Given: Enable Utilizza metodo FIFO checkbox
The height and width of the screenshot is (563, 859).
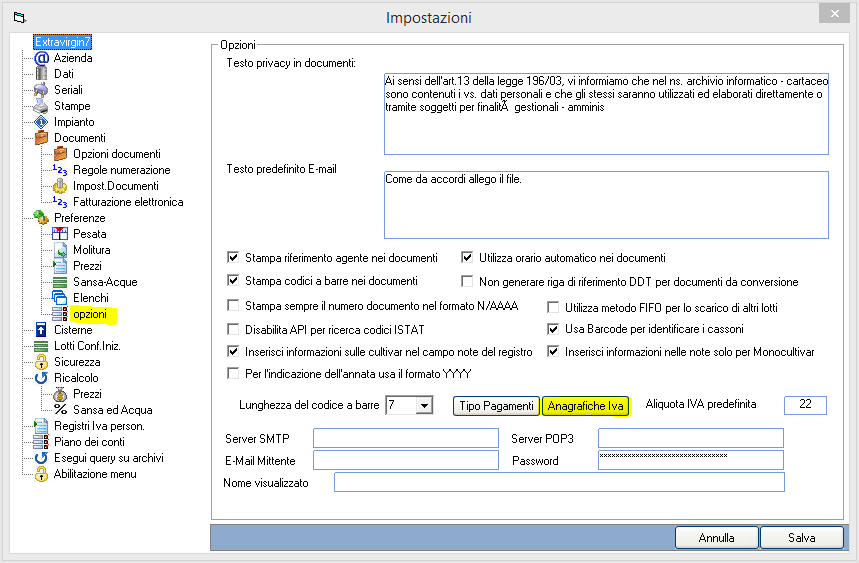Looking at the screenshot, I should pos(553,307).
